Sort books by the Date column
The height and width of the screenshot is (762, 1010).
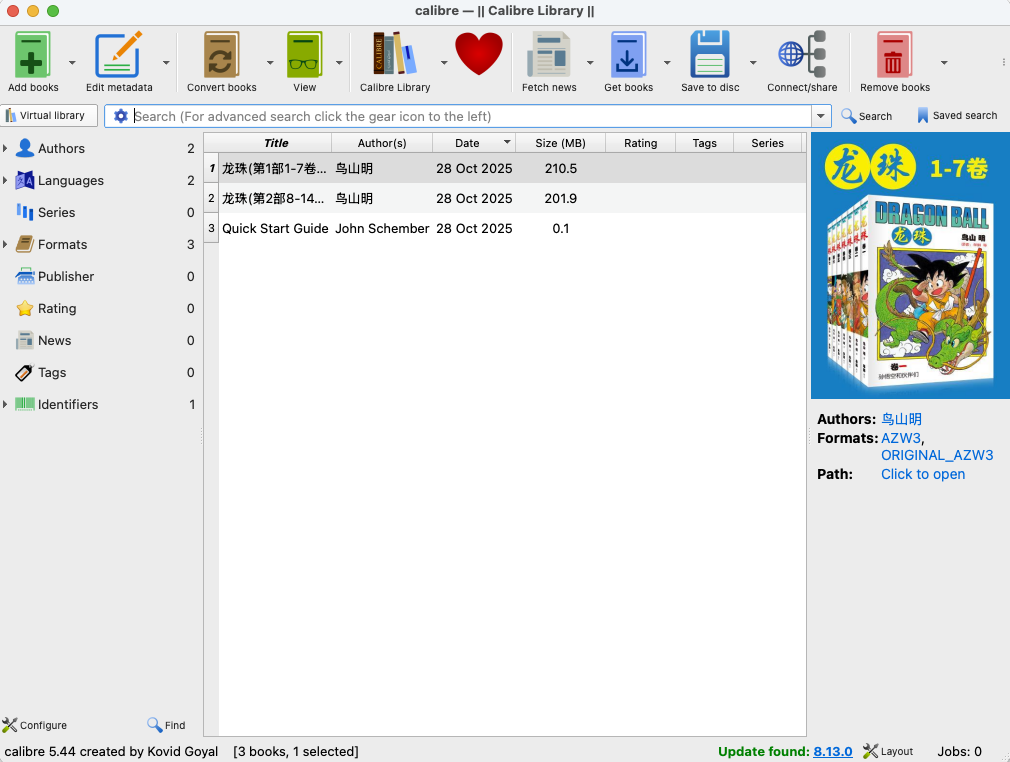click(x=467, y=143)
